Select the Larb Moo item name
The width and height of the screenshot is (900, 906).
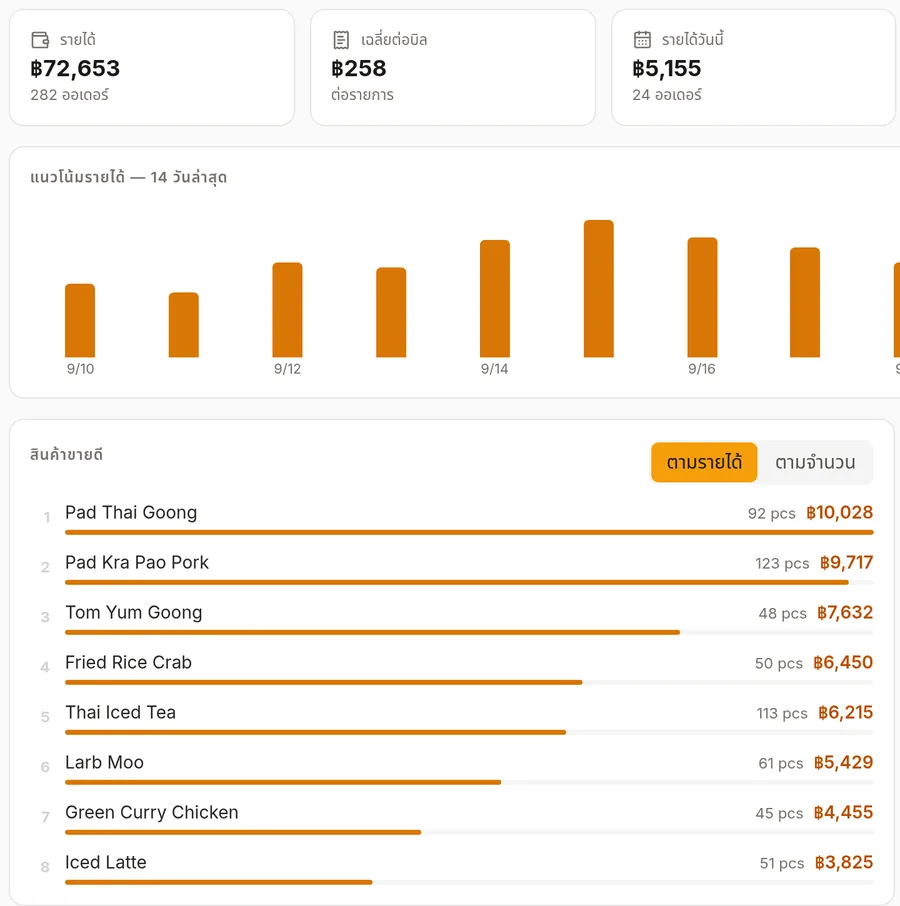104,762
